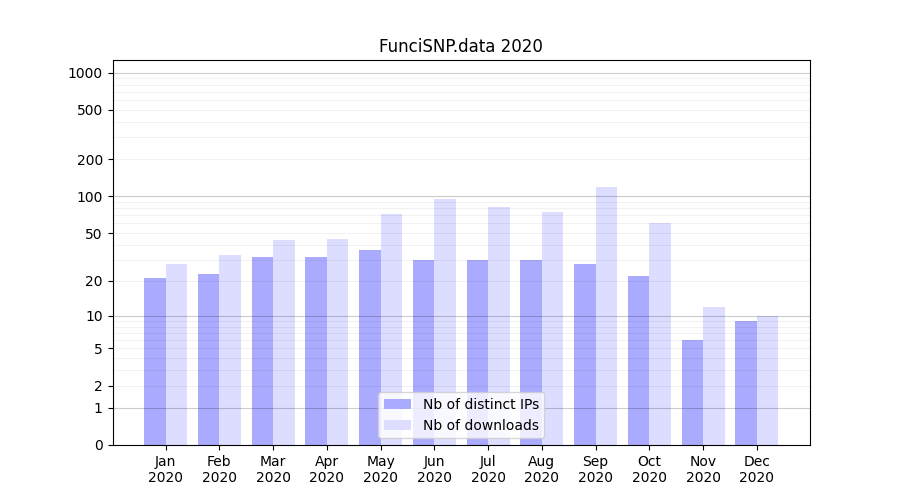Click the 1000 y-axis tick label

(x=85, y=73)
